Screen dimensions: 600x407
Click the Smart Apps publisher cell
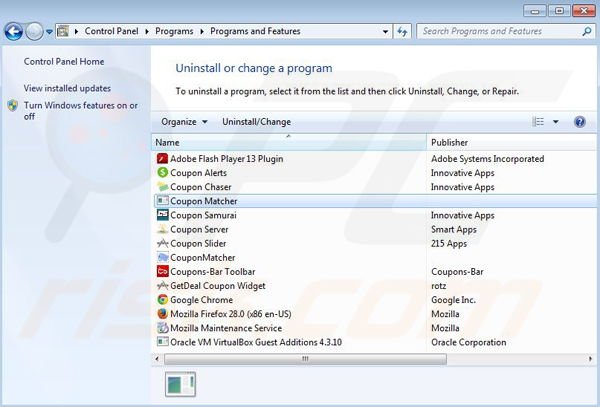[x=454, y=230]
